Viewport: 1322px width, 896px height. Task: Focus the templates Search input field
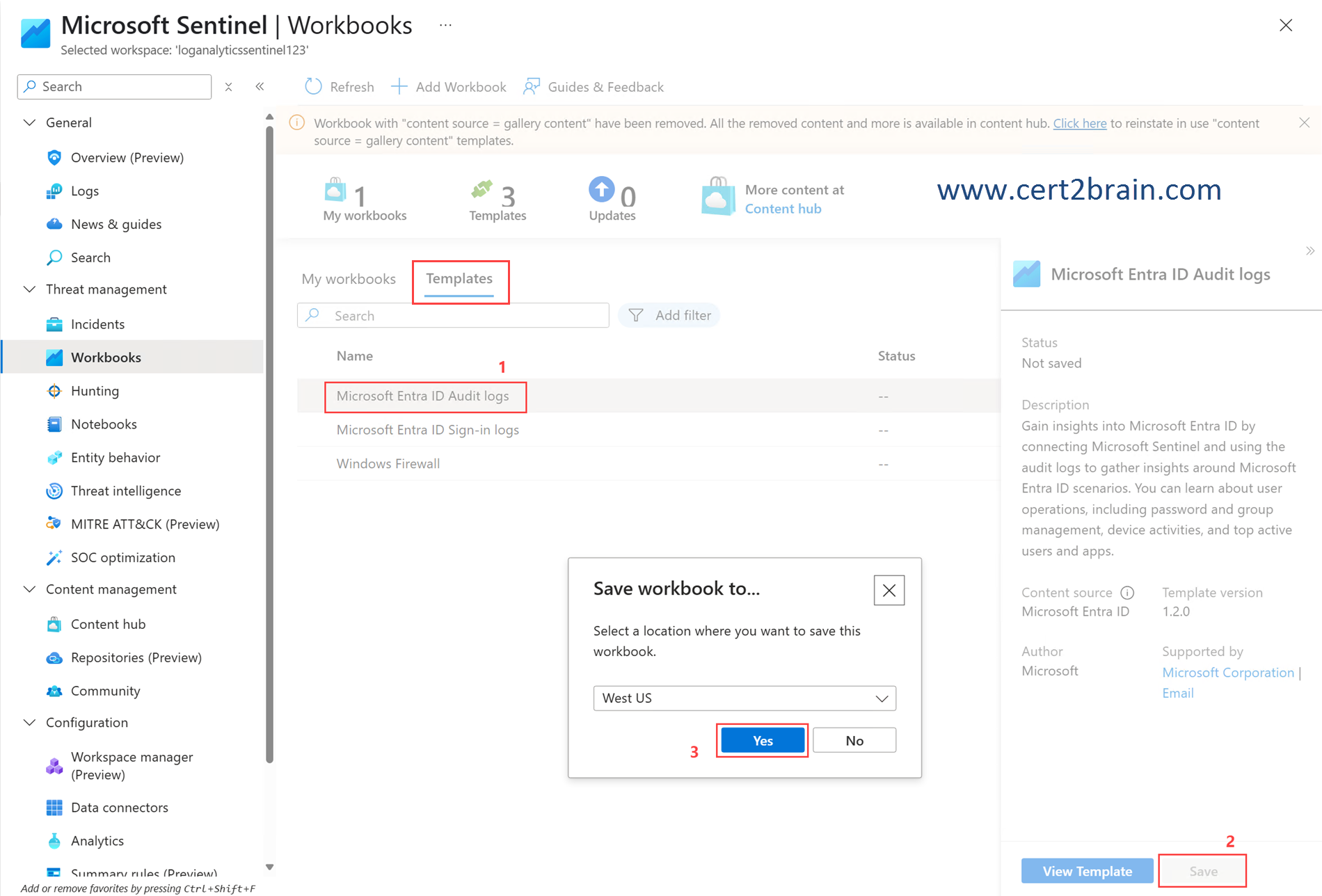(453, 315)
